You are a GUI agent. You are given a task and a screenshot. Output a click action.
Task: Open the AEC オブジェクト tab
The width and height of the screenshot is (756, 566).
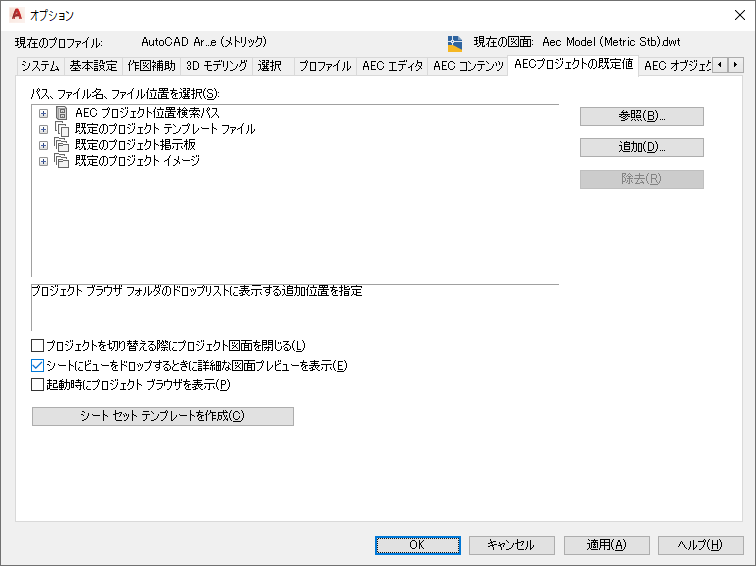pos(677,66)
